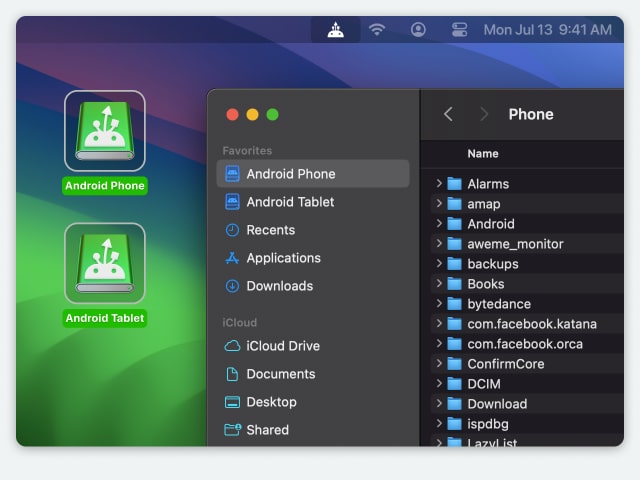
Task: Select the Android Phone desktop drive icon
Action: [105, 131]
